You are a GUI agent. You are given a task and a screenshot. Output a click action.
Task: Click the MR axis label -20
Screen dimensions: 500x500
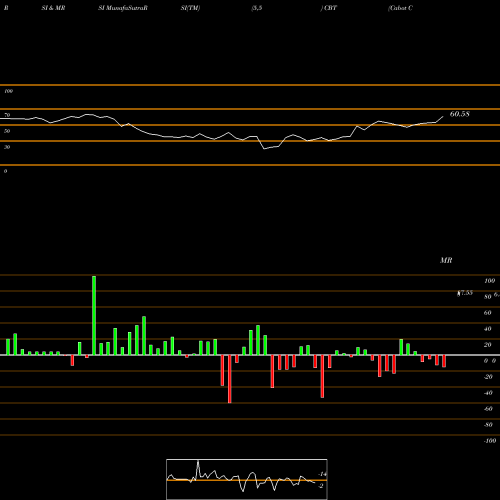coord(488,377)
